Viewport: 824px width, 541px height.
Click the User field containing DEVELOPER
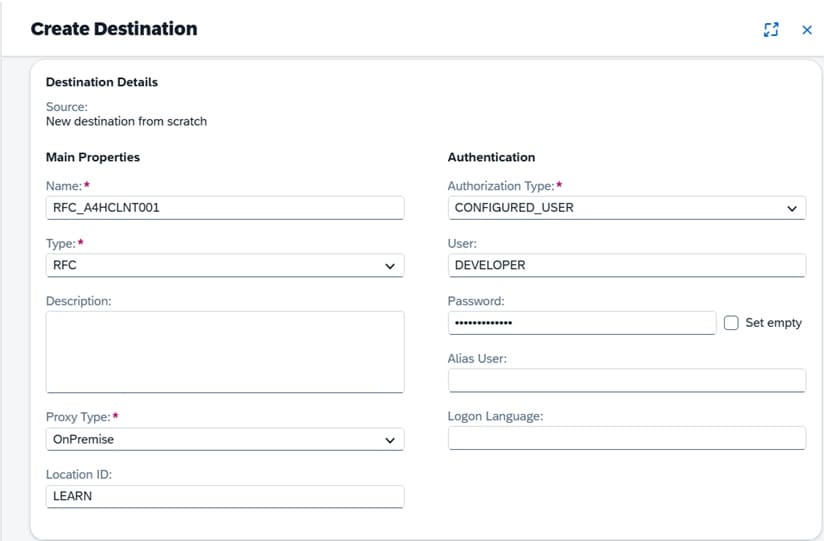[x=626, y=265]
